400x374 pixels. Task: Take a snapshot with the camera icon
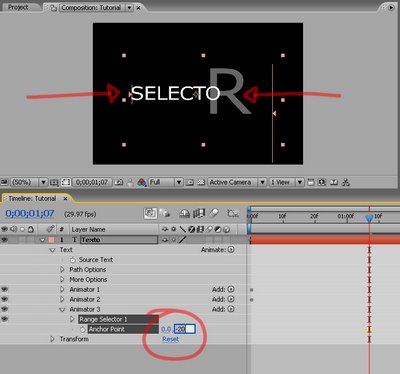click(x=119, y=182)
